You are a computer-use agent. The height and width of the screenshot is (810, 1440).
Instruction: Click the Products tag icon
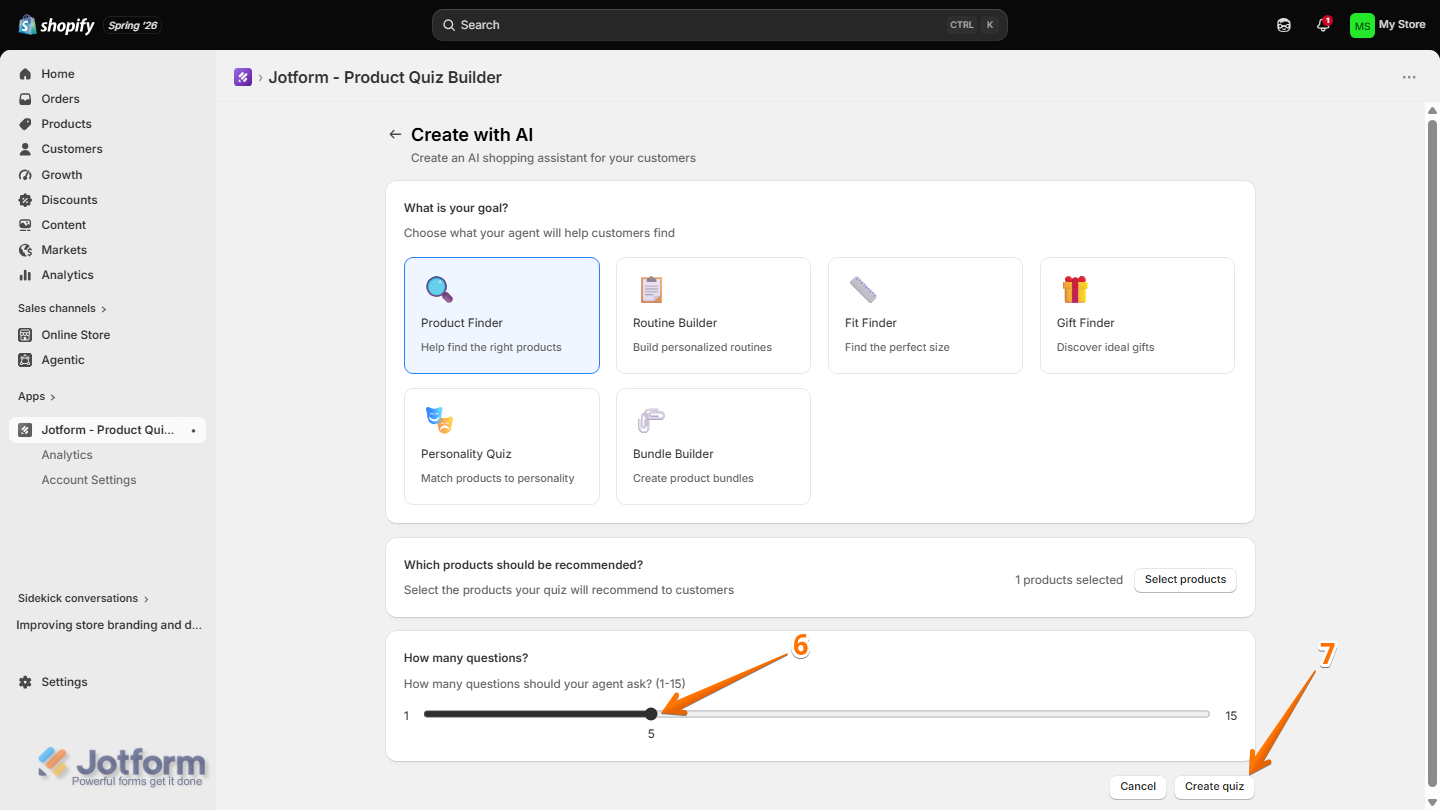coord(26,124)
